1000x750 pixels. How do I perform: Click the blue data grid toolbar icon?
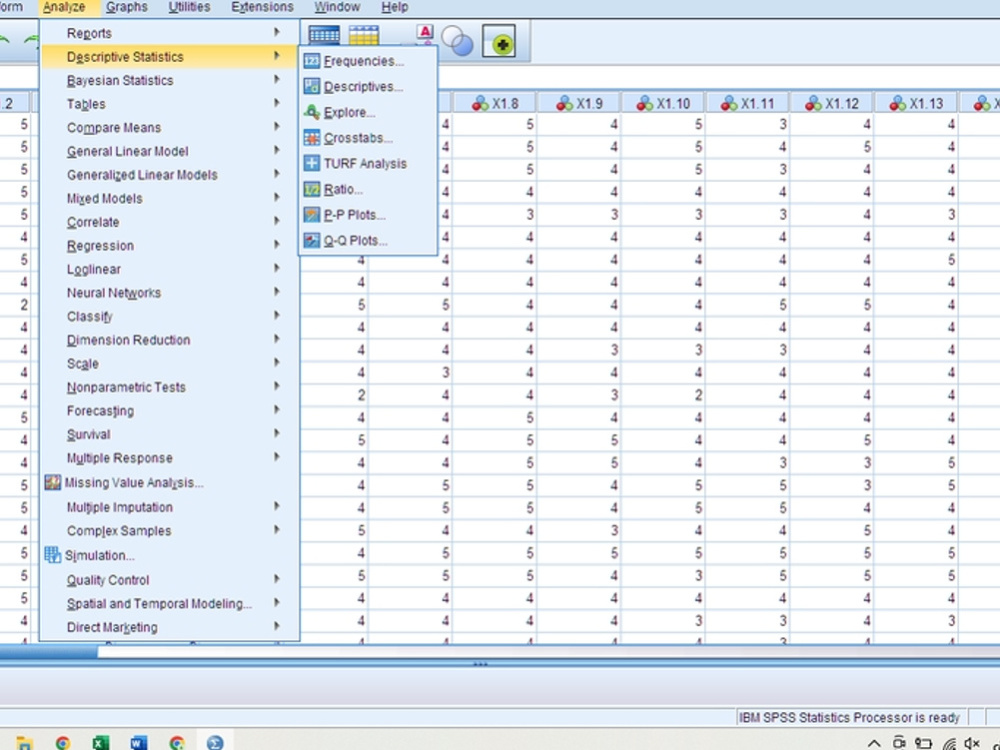tap(323, 33)
